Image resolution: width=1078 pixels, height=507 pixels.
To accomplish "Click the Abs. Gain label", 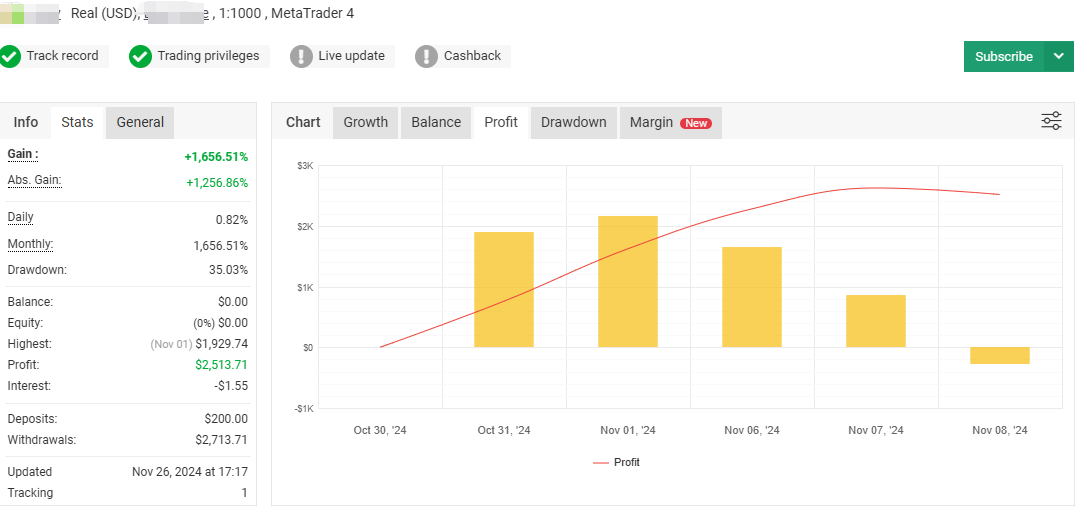I will click(34, 180).
